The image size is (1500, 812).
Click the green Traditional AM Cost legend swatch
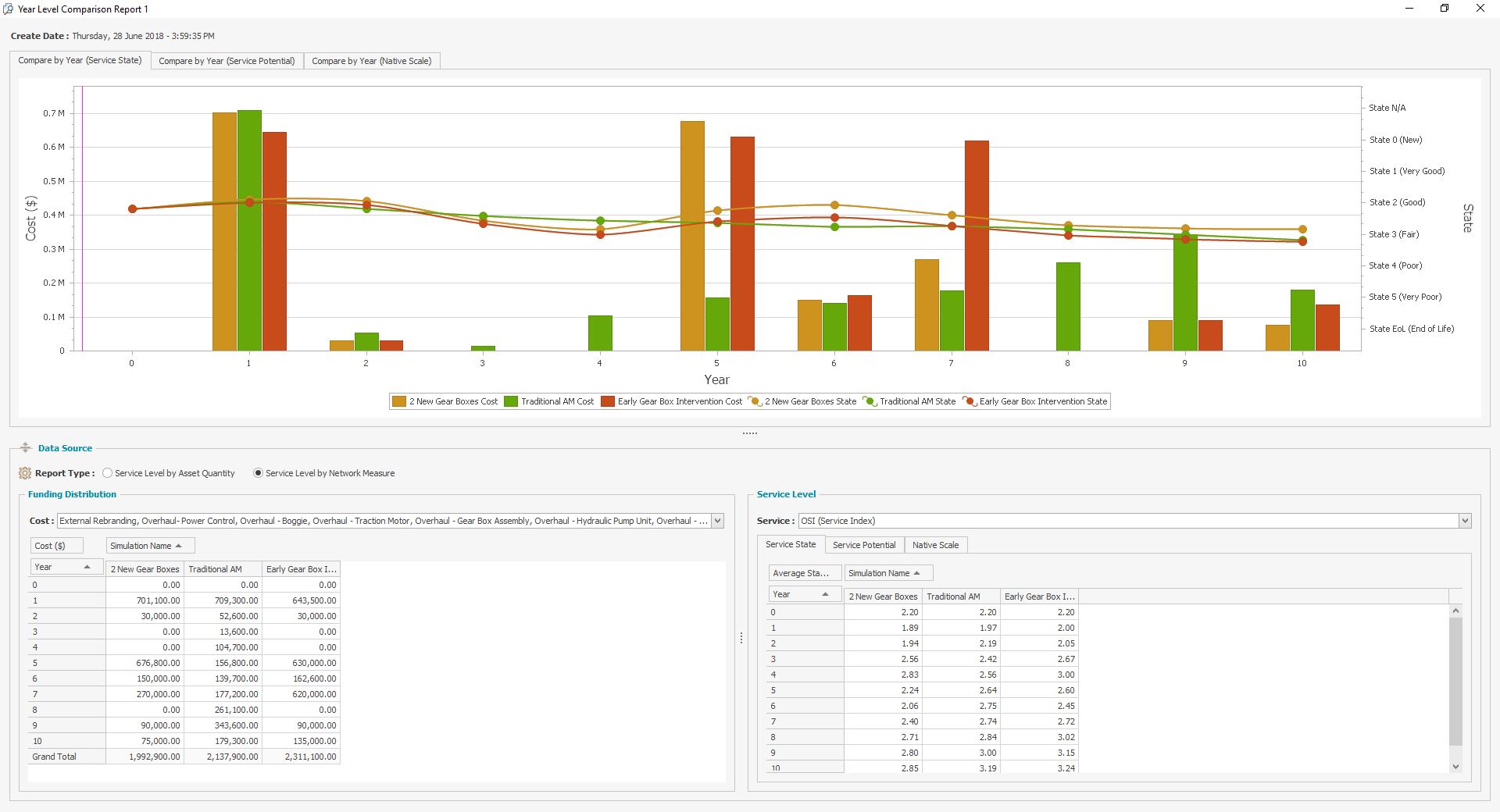[x=511, y=401]
